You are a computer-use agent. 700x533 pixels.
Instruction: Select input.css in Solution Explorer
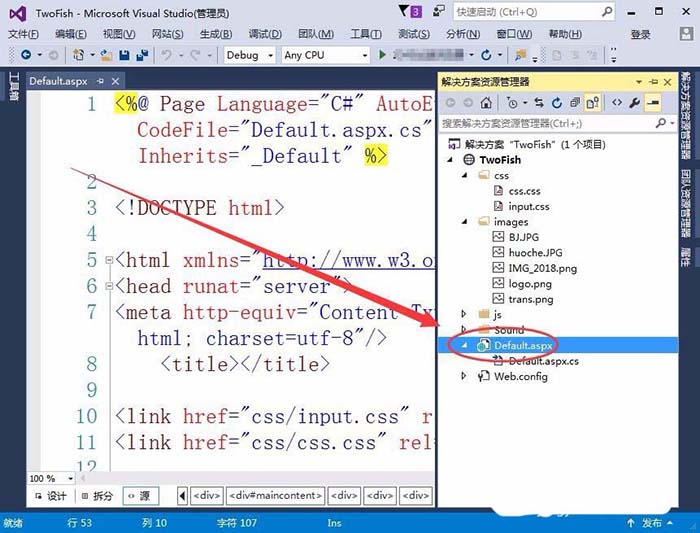[x=529, y=206]
